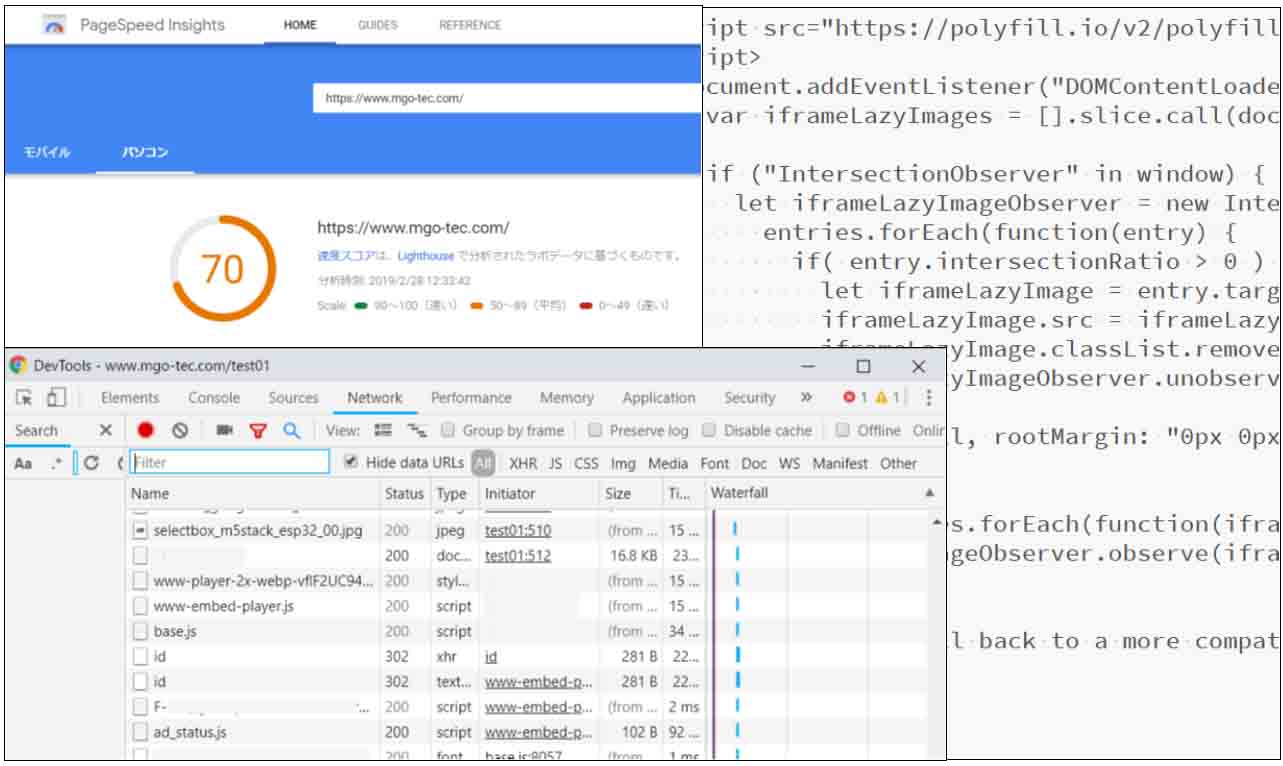Select the パソコン results tab

[x=145, y=153]
